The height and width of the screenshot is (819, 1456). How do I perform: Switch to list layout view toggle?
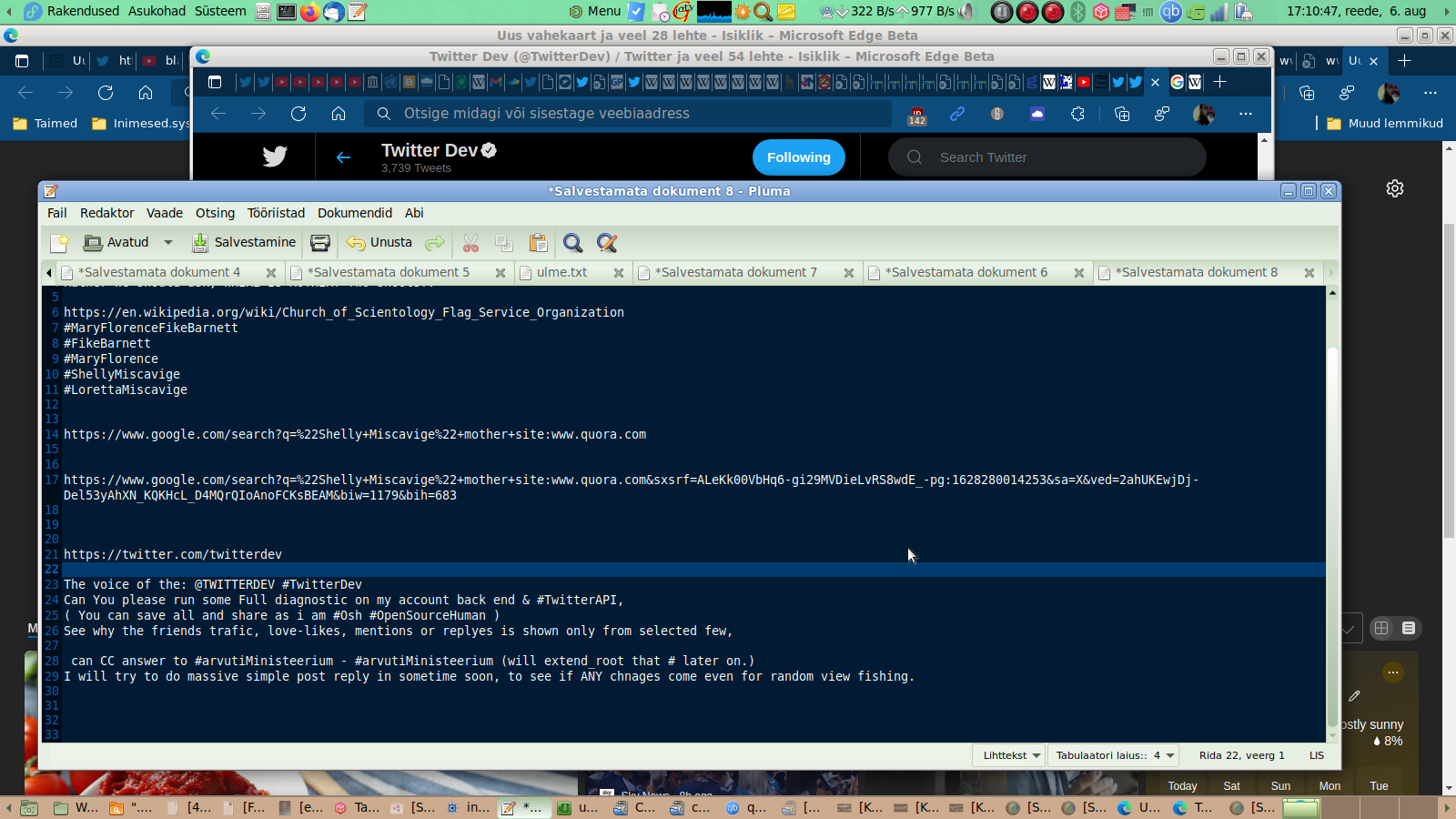[1409, 628]
